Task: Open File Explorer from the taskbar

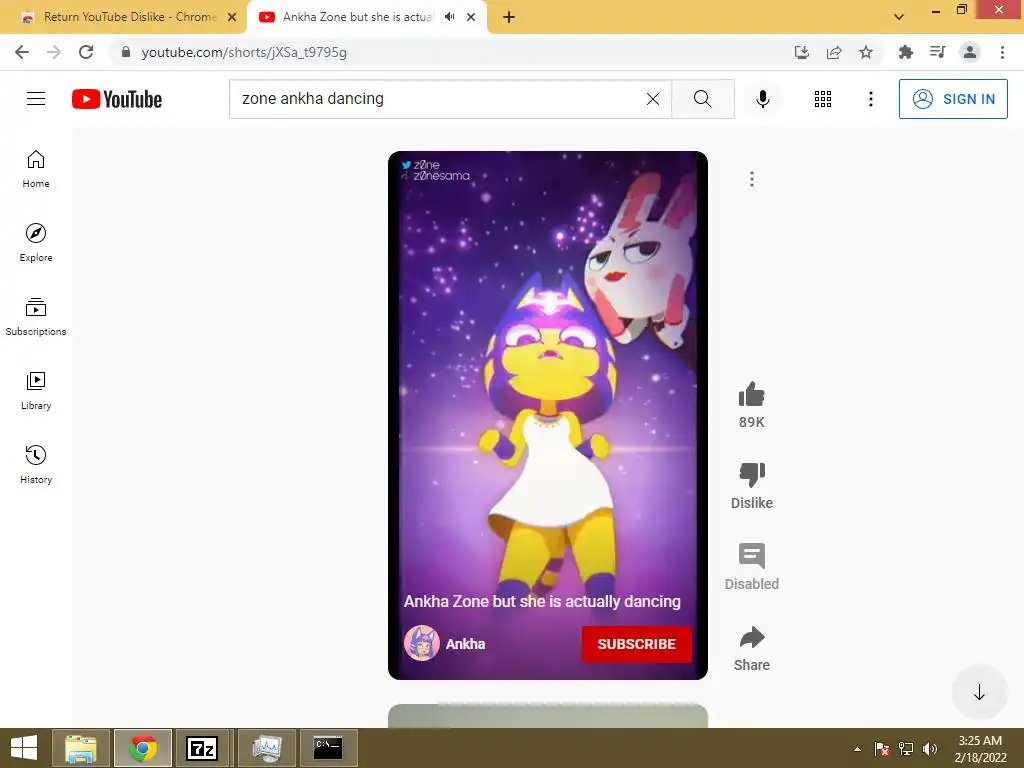Action: [81, 748]
